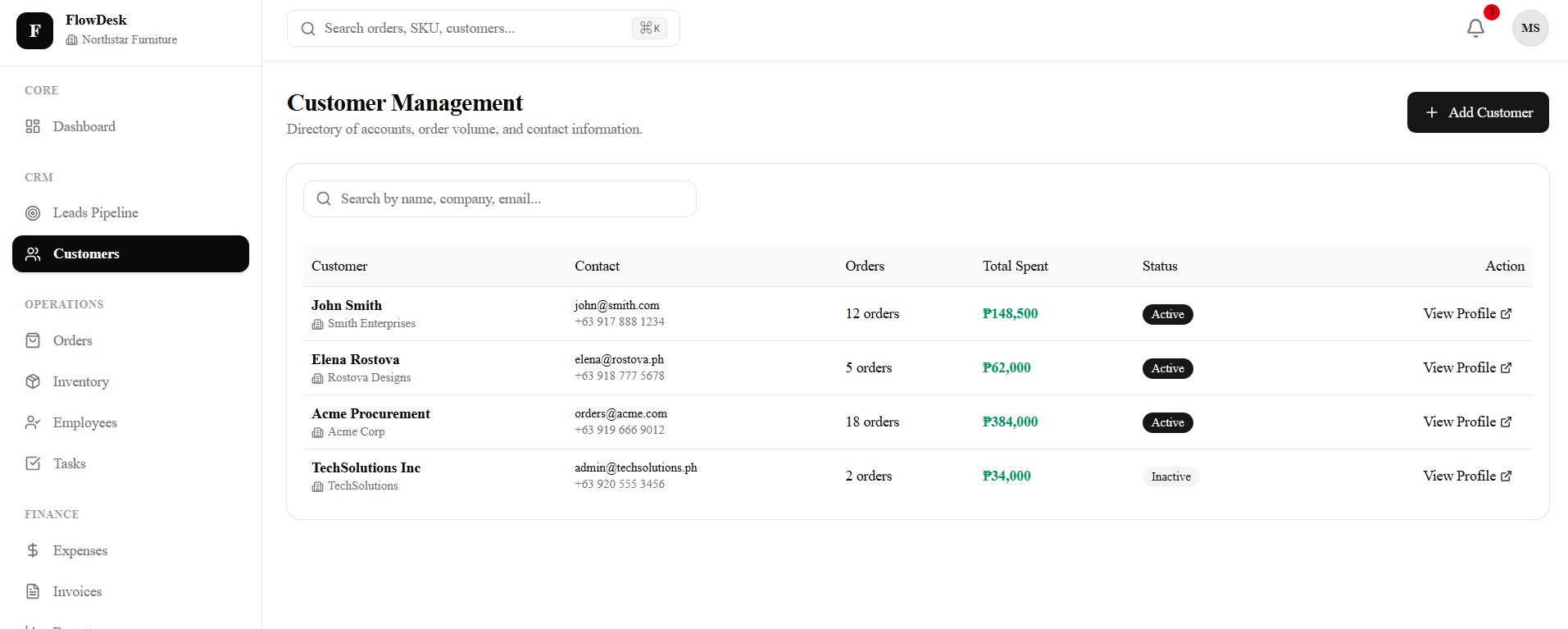Click the Invoices document icon

point(33,591)
